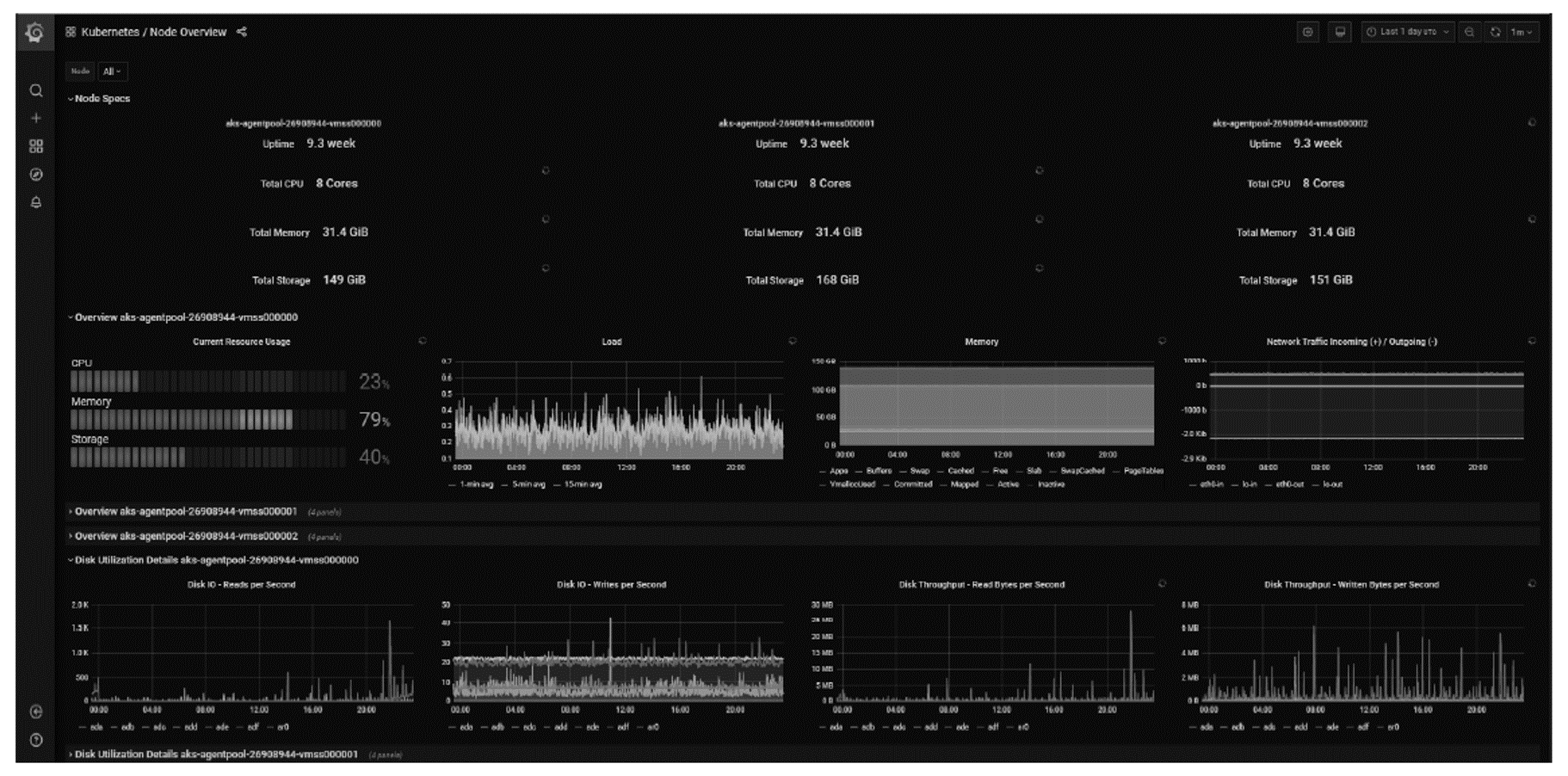Open the search icon in the sidebar

point(36,90)
